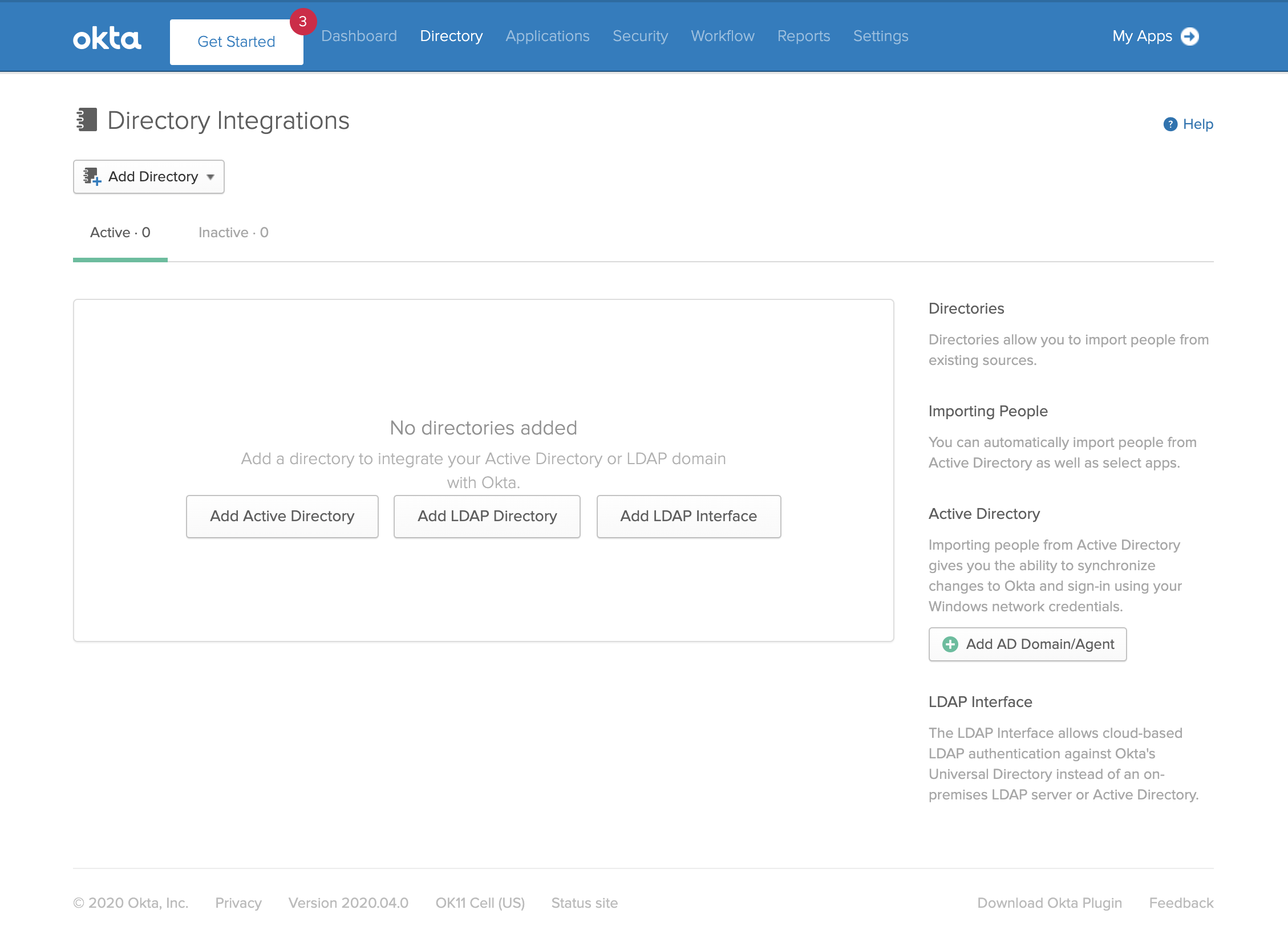
Task: Click the 'Directories' sidebar heading
Action: 966,308
